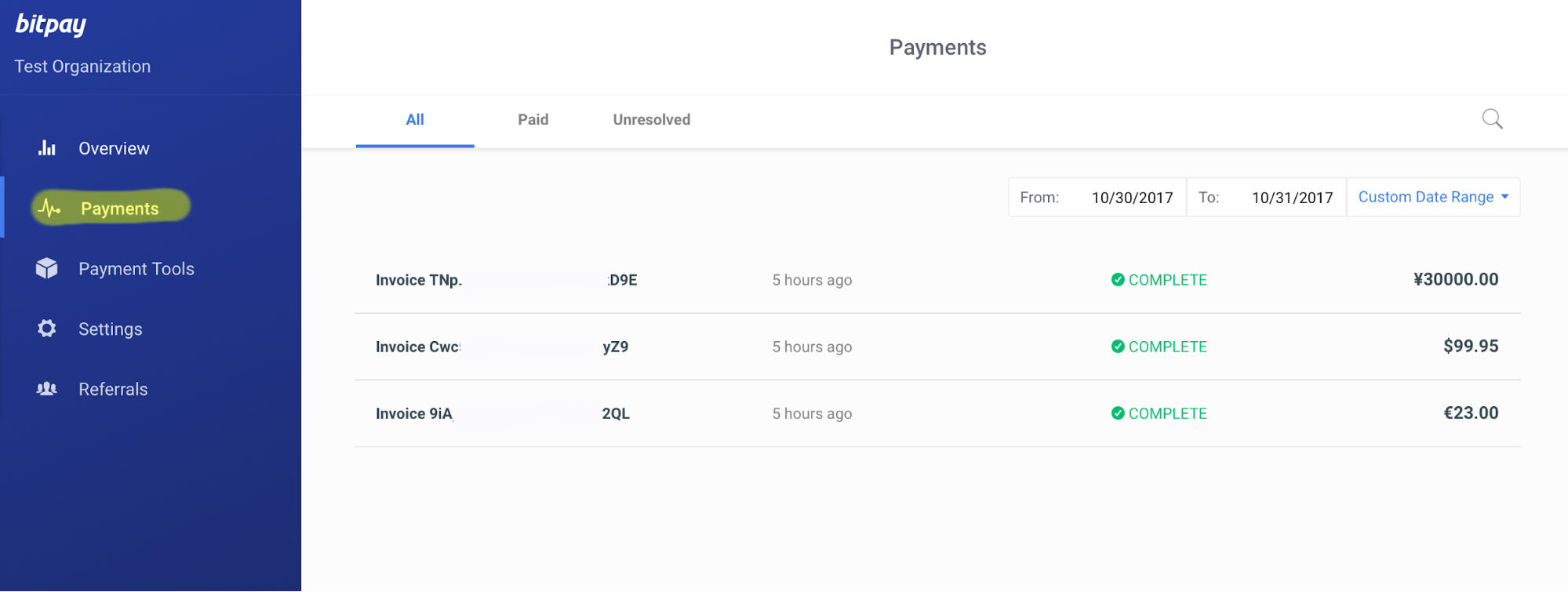This screenshot has height=592, width=1568.
Task: Open Invoice TNp...D9E
Action: [x=937, y=280]
